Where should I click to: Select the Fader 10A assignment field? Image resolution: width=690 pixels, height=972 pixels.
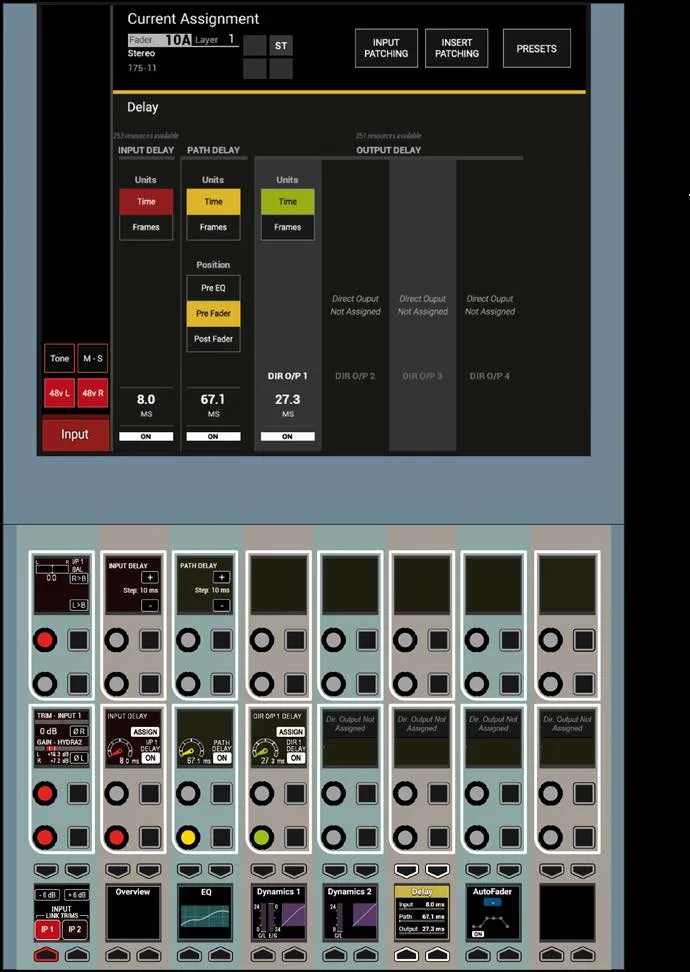160,40
